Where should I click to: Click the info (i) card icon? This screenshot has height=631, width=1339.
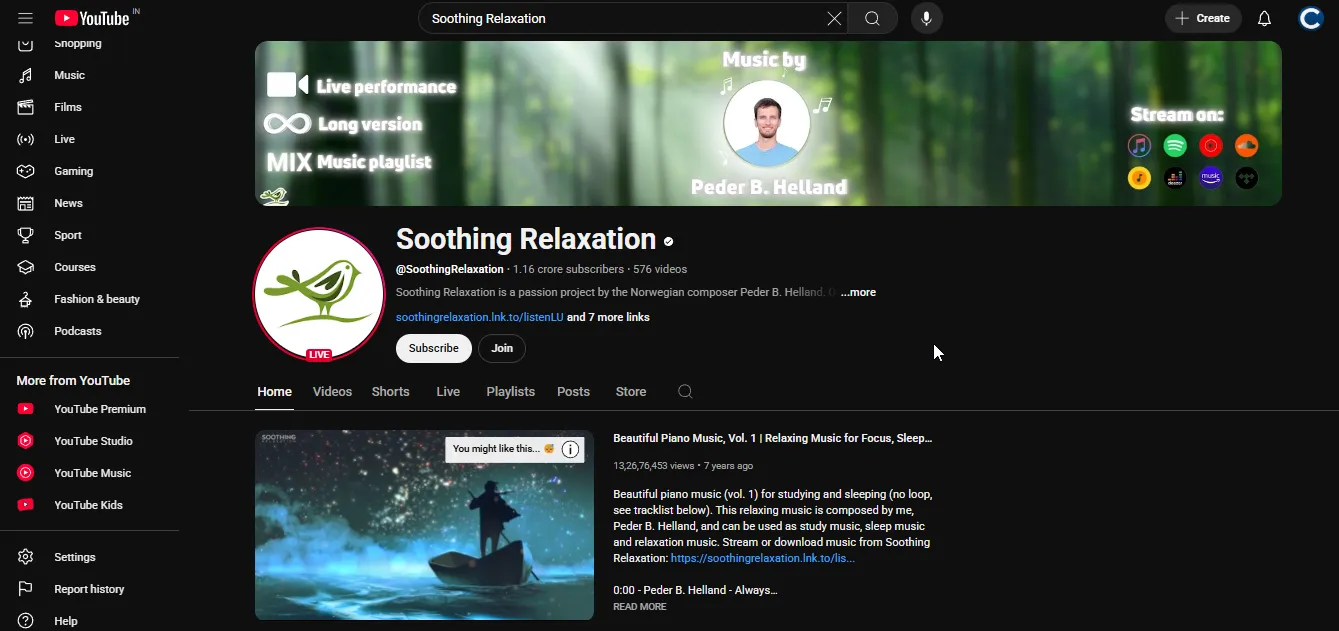tap(570, 449)
